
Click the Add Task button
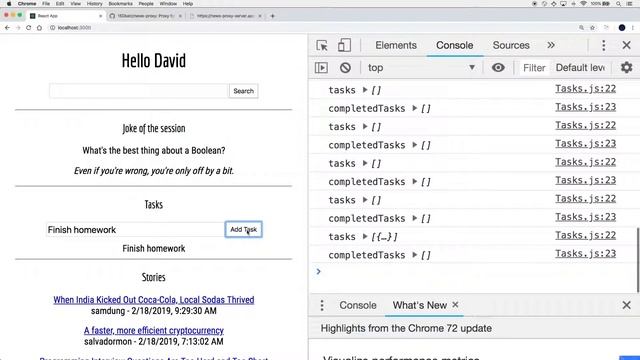tap(244, 229)
